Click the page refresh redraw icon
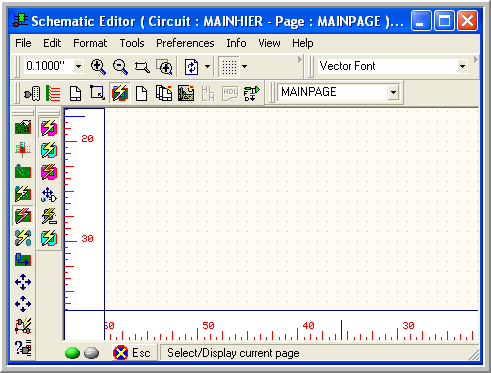 coord(192,67)
